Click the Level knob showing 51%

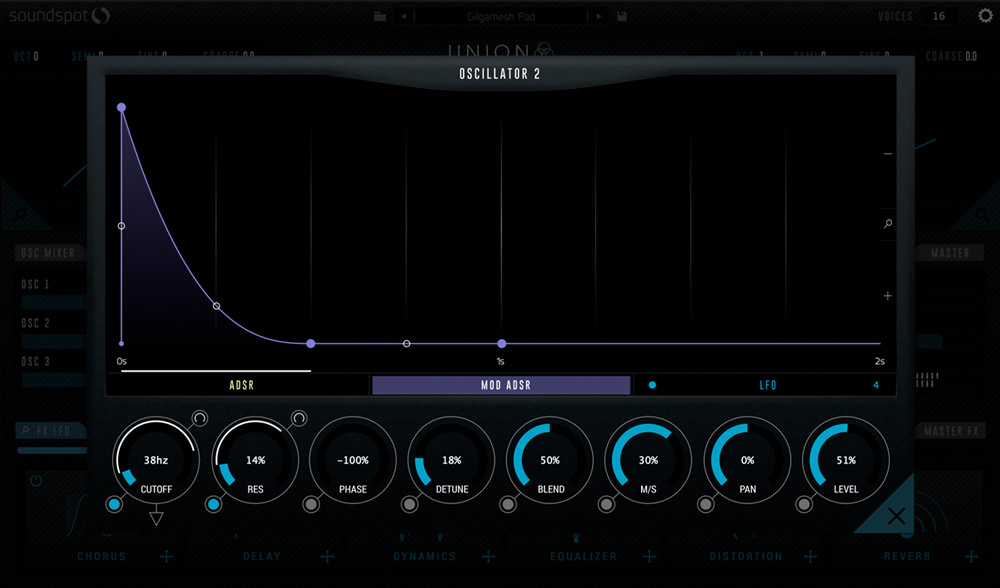pyautogui.click(x=845, y=460)
